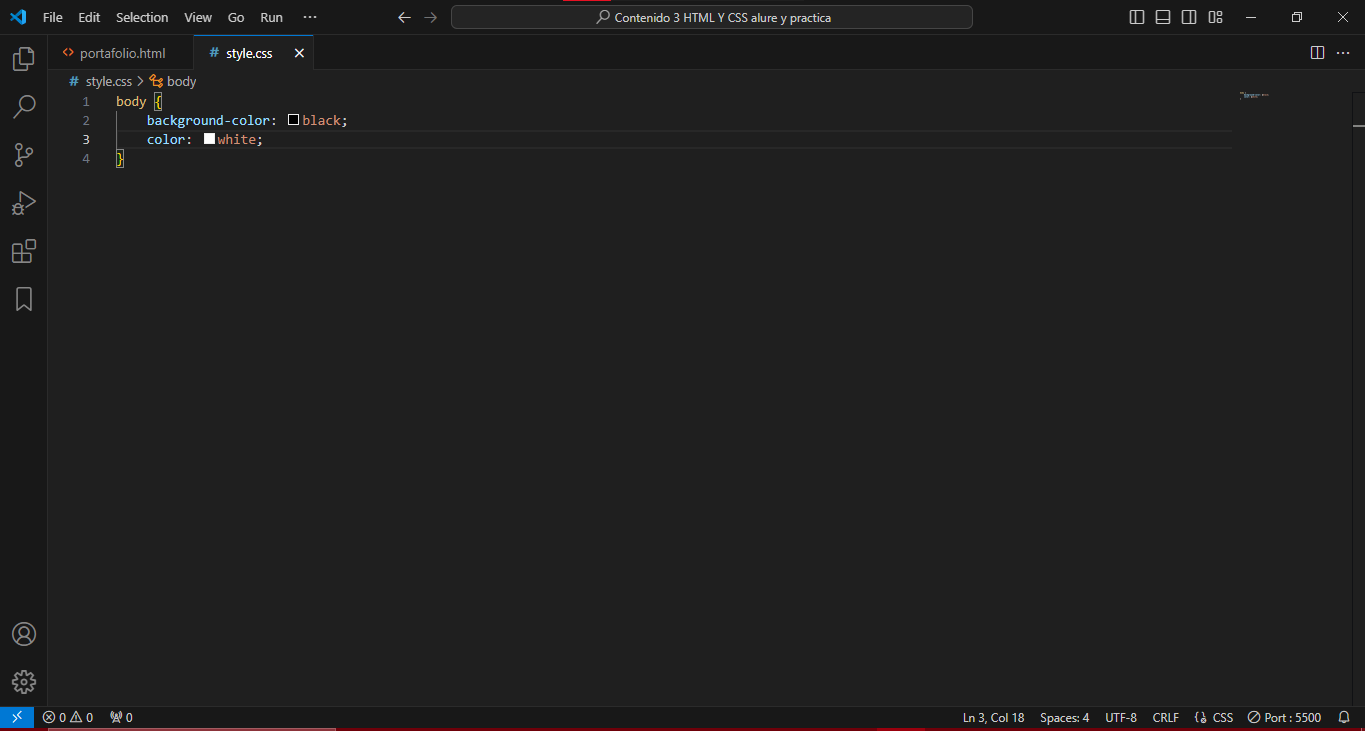Go back with the left arrow
The width and height of the screenshot is (1365, 731).
tap(404, 17)
